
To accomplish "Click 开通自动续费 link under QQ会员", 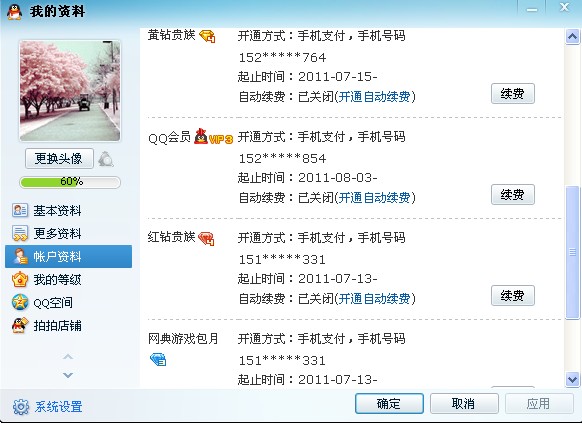I will [374, 198].
